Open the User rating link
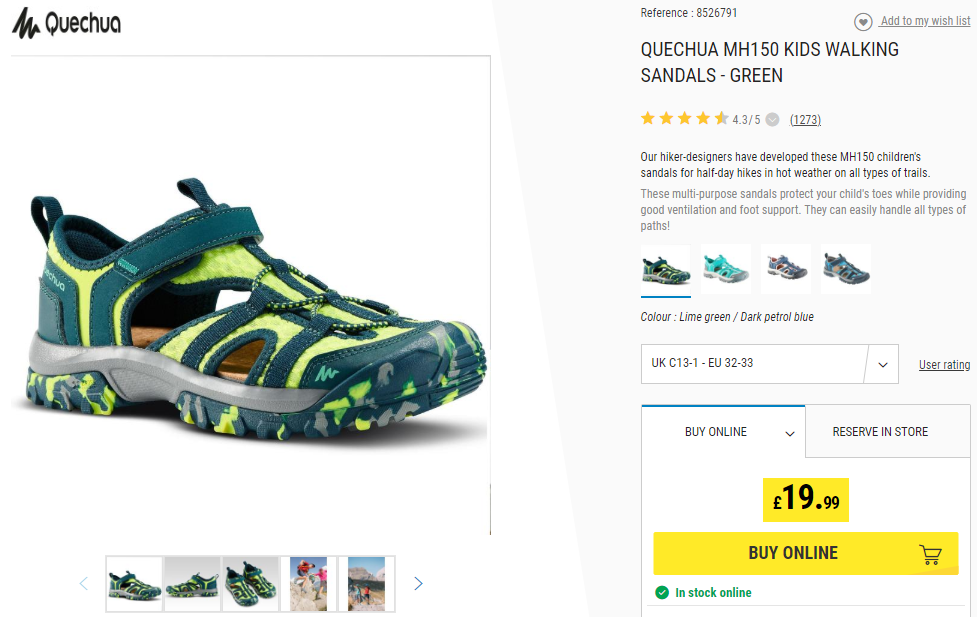977x617 pixels. (944, 365)
